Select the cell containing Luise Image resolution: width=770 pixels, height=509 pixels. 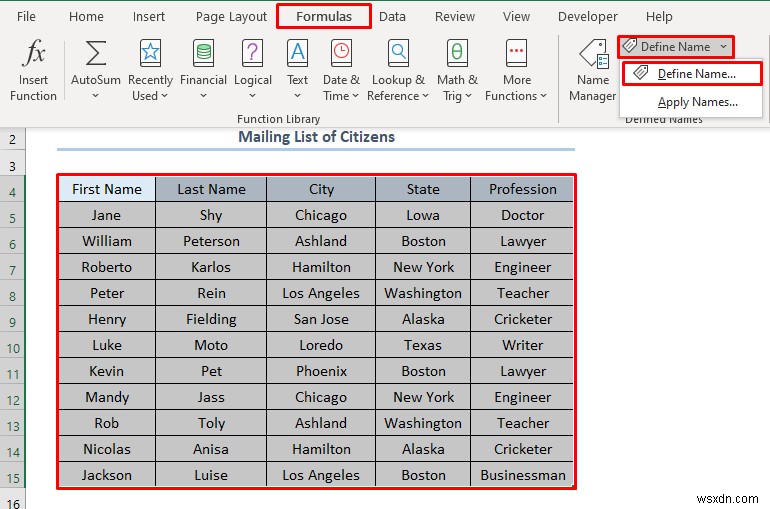(211, 475)
